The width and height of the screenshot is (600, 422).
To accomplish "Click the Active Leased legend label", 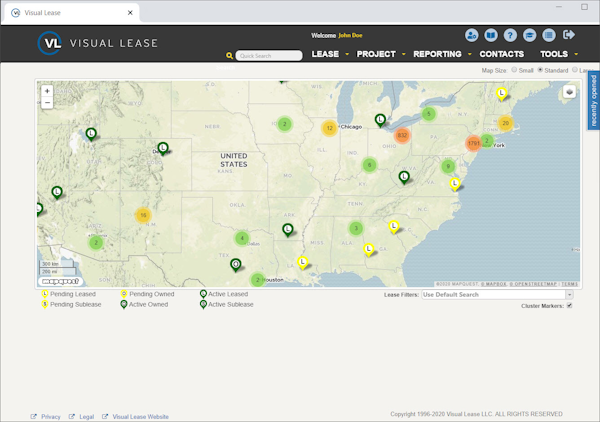I will pos(228,294).
